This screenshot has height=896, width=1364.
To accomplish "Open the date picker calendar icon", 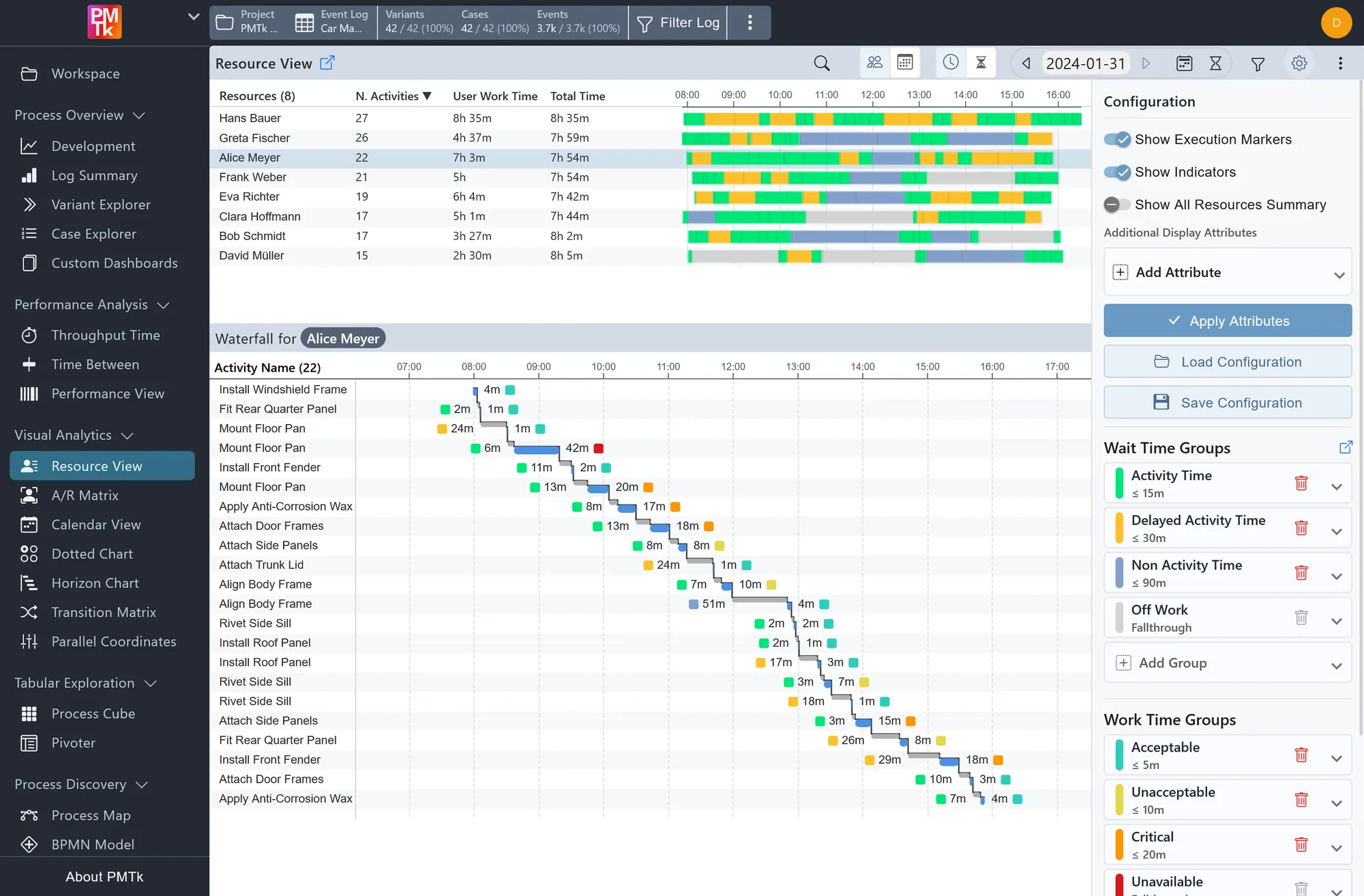I will (x=1185, y=63).
